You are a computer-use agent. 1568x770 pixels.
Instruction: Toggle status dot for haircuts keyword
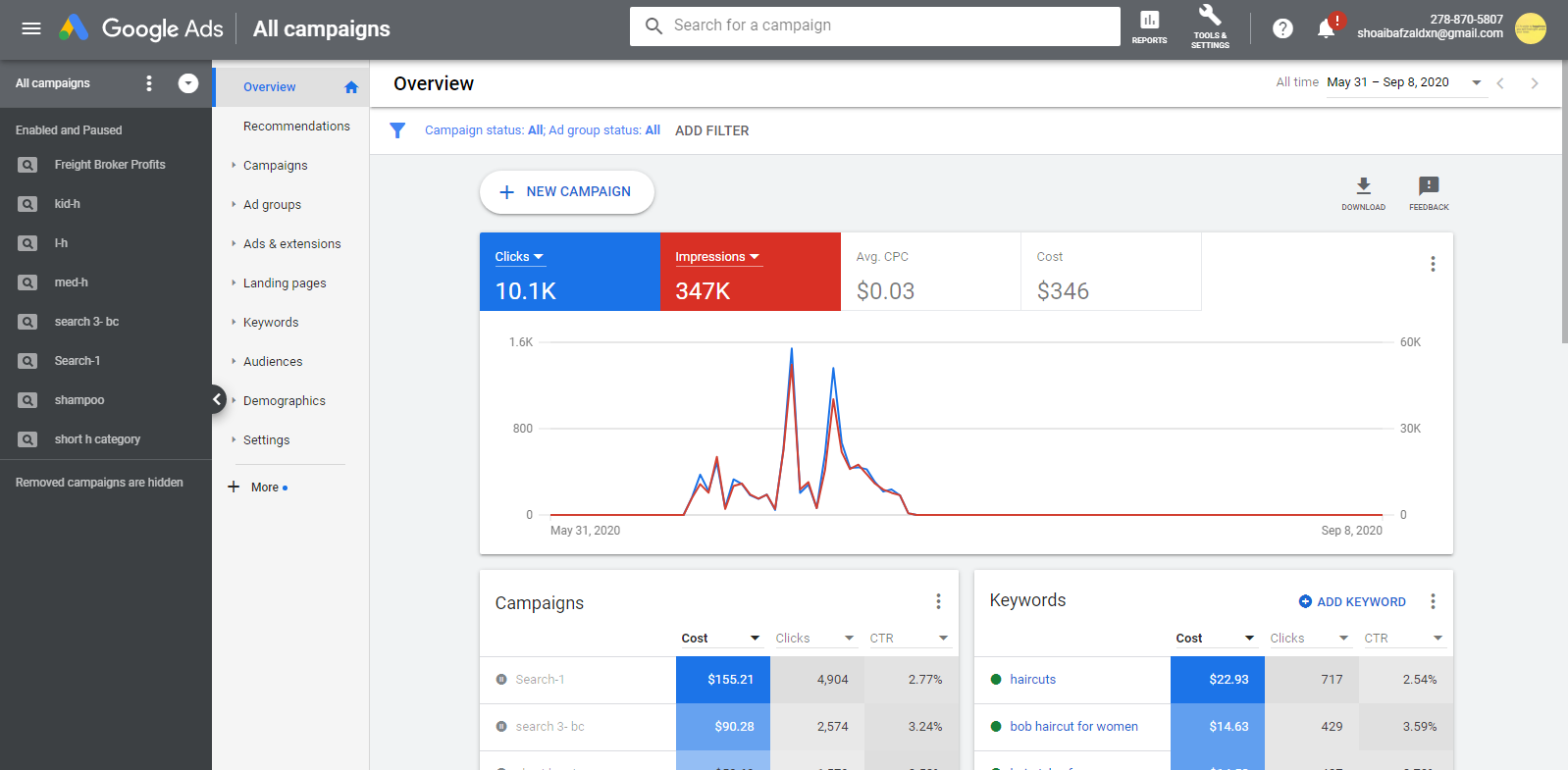(x=996, y=680)
